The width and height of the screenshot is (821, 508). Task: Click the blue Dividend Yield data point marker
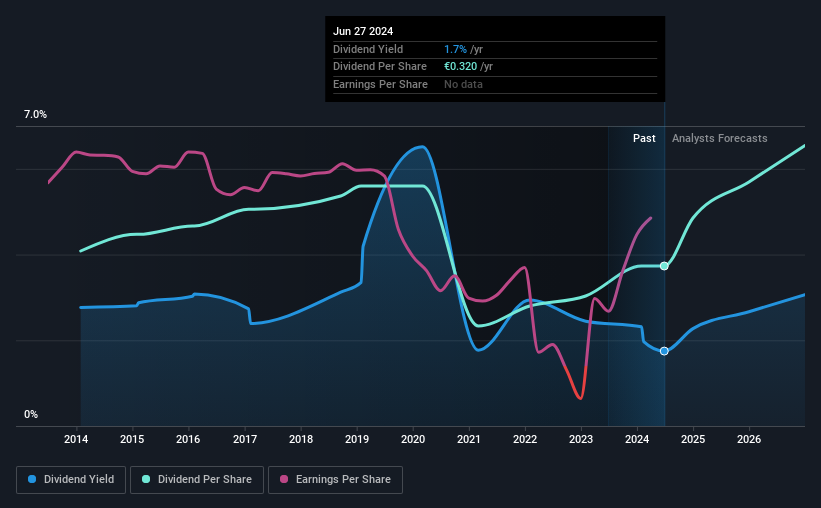point(664,351)
